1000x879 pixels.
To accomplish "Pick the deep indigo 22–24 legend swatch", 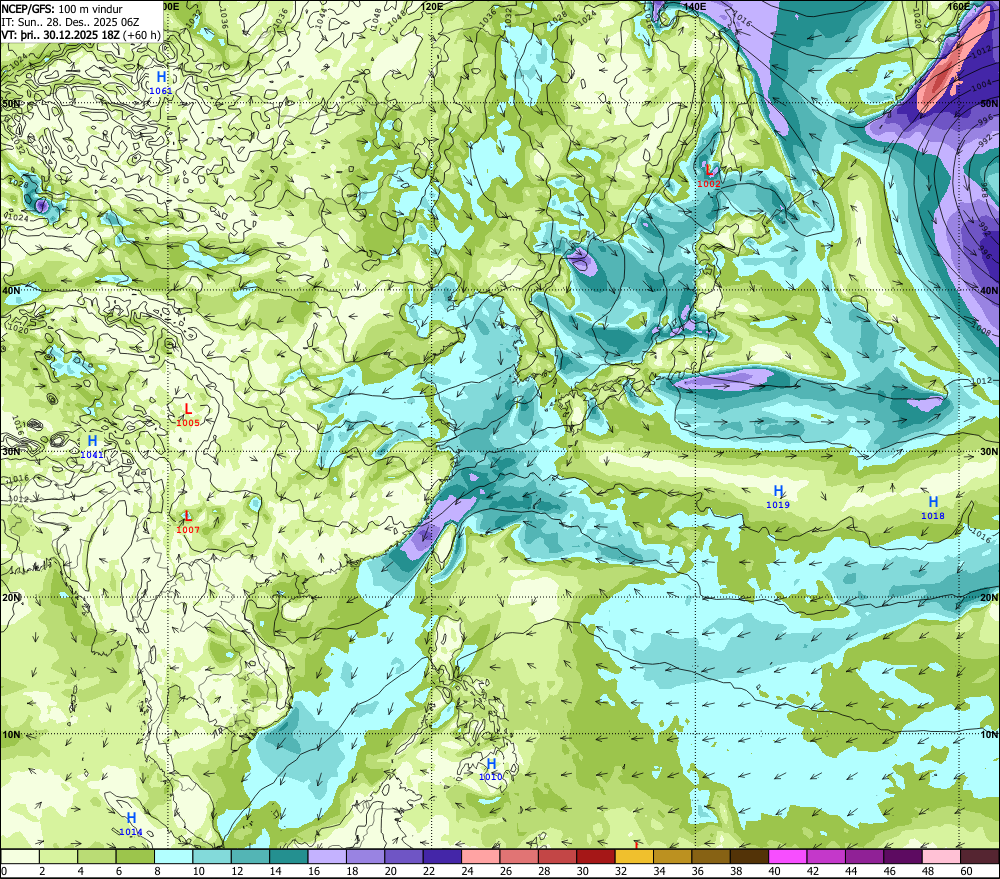I will click(443, 856).
